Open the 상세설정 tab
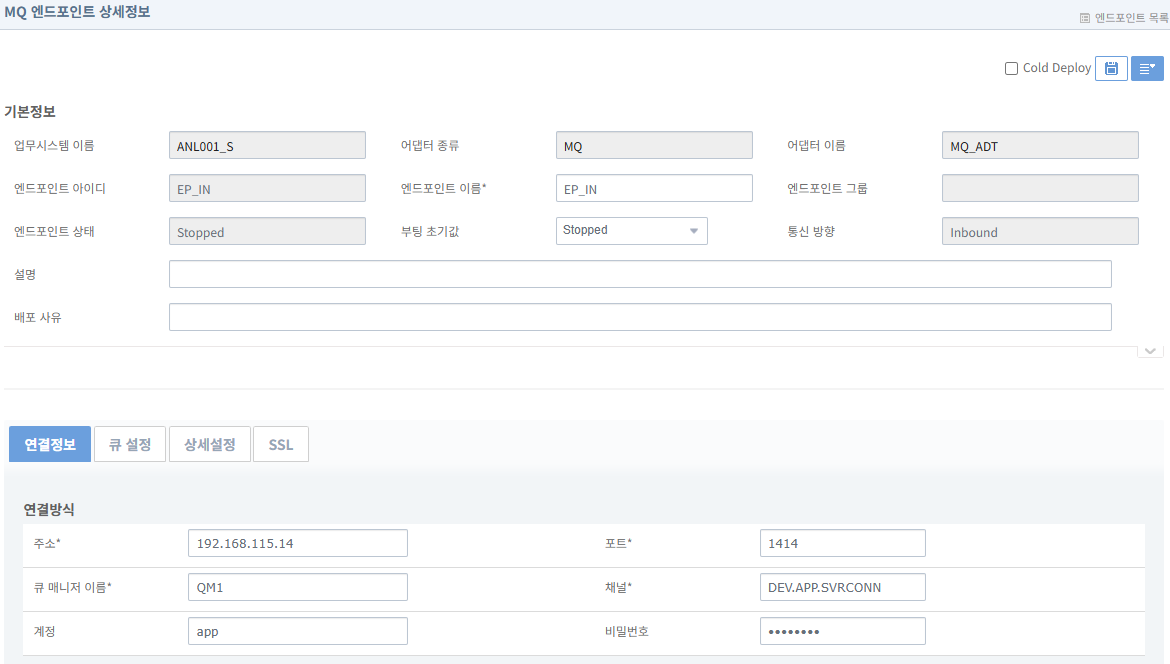 [x=209, y=444]
